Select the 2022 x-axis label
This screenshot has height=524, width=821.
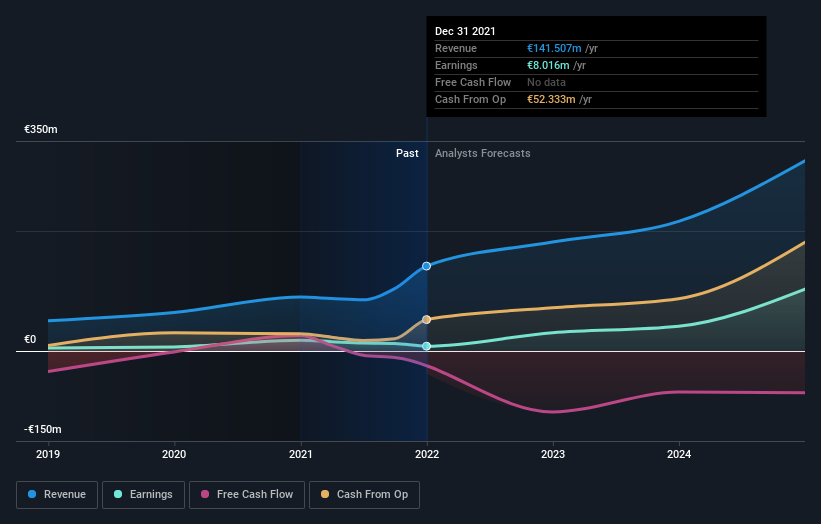(427, 454)
